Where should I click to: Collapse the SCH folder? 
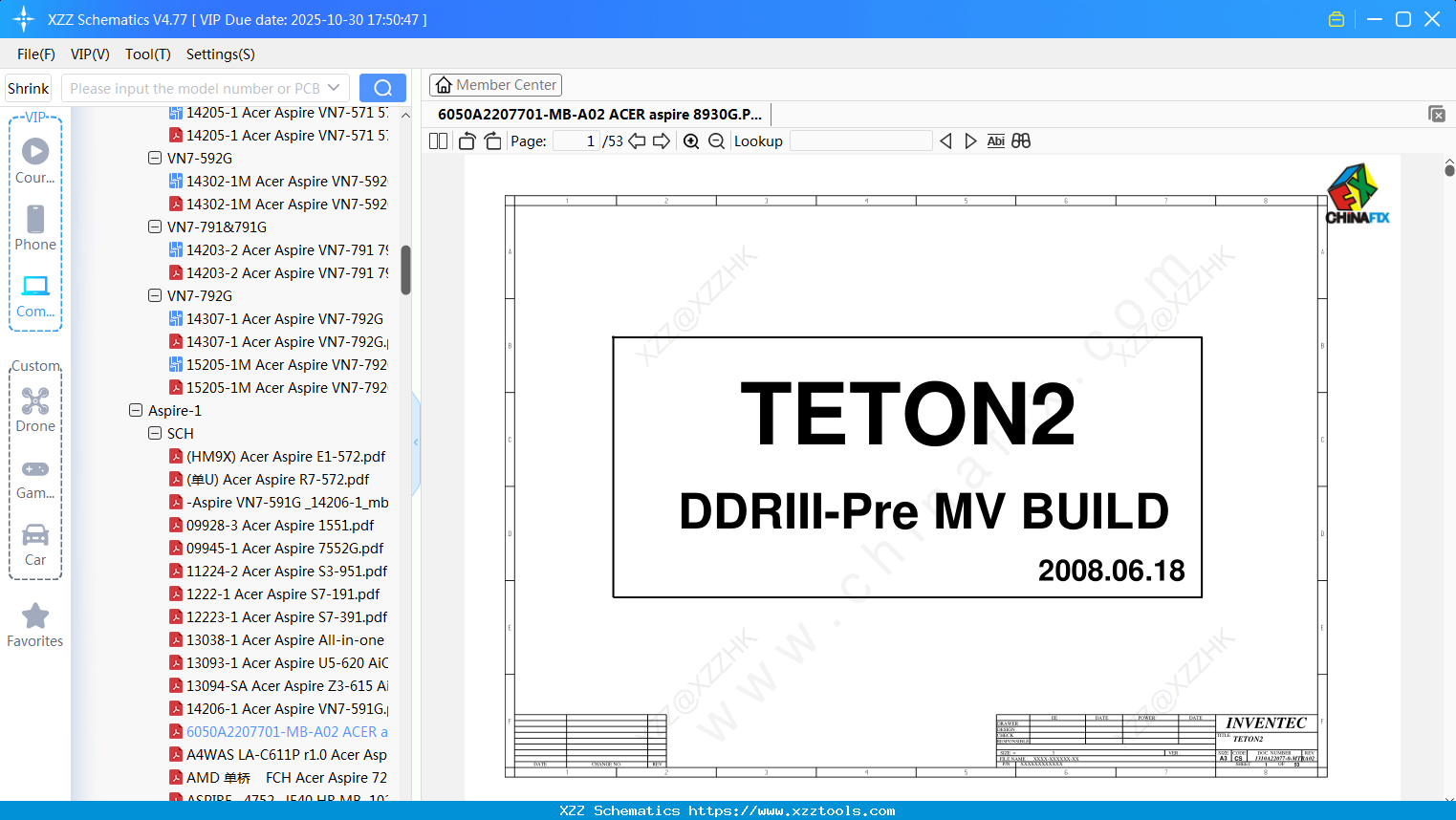pyautogui.click(x=155, y=434)
